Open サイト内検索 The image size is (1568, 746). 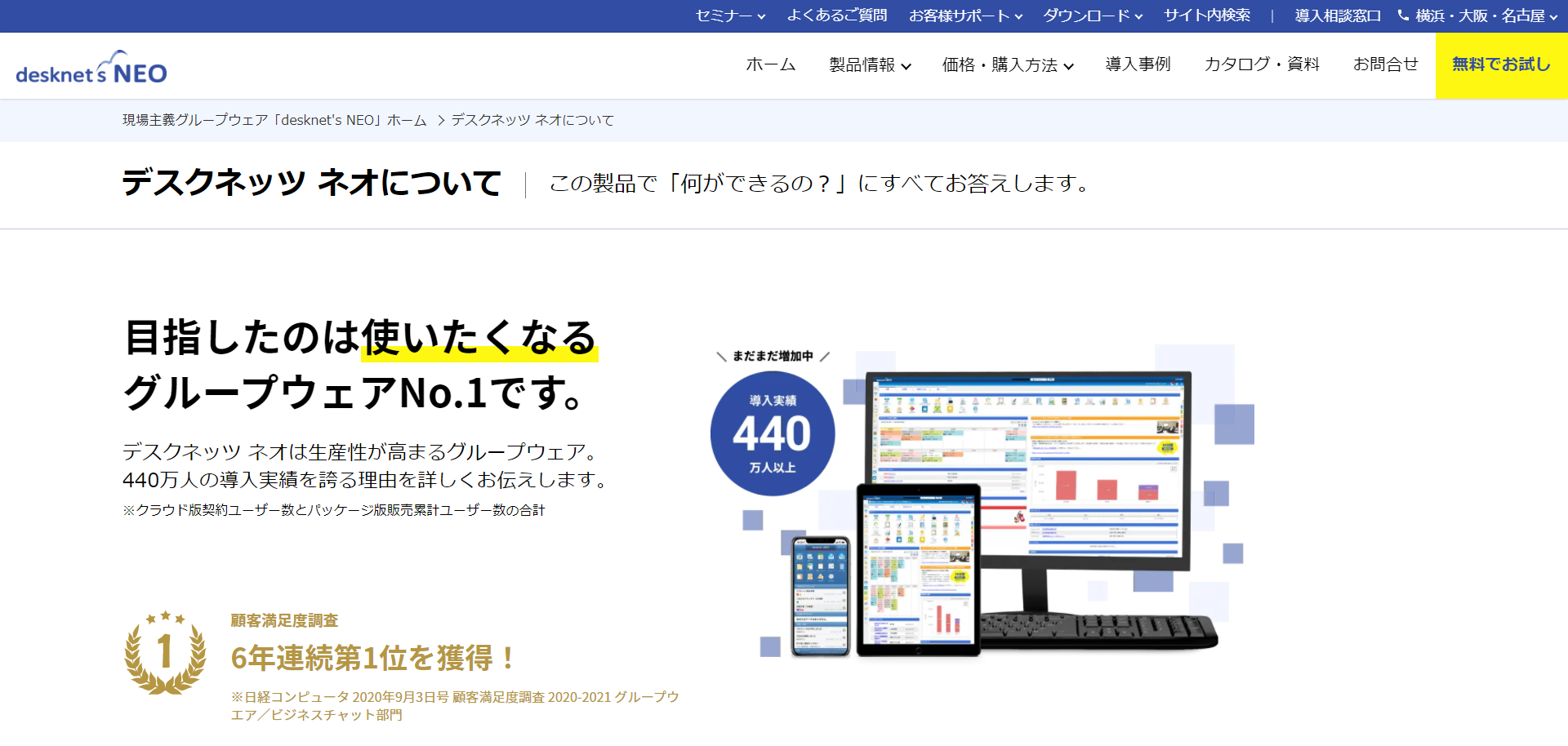coord(1207,16)
